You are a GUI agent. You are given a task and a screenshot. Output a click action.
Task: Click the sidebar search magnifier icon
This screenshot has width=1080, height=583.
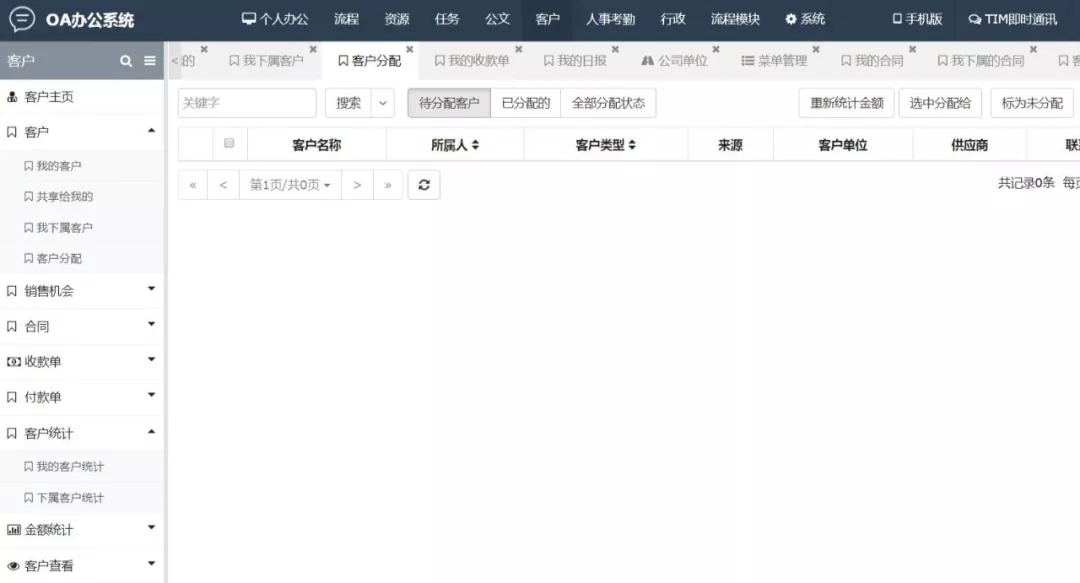(x=126, y=61)
